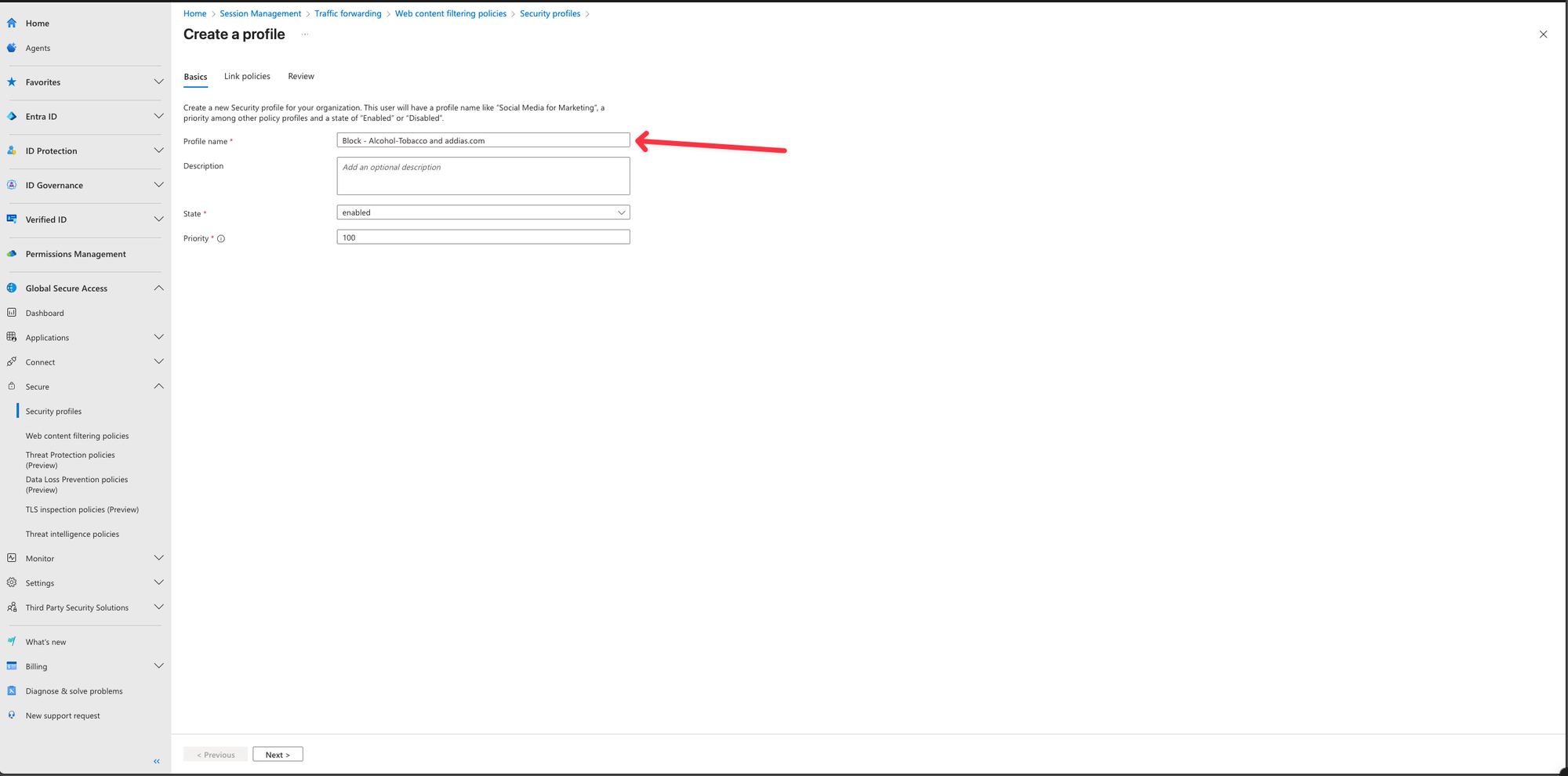Click the Home icon in sidebar
The height and width of the screenshot is (776, 1568).
pos(12,24)
